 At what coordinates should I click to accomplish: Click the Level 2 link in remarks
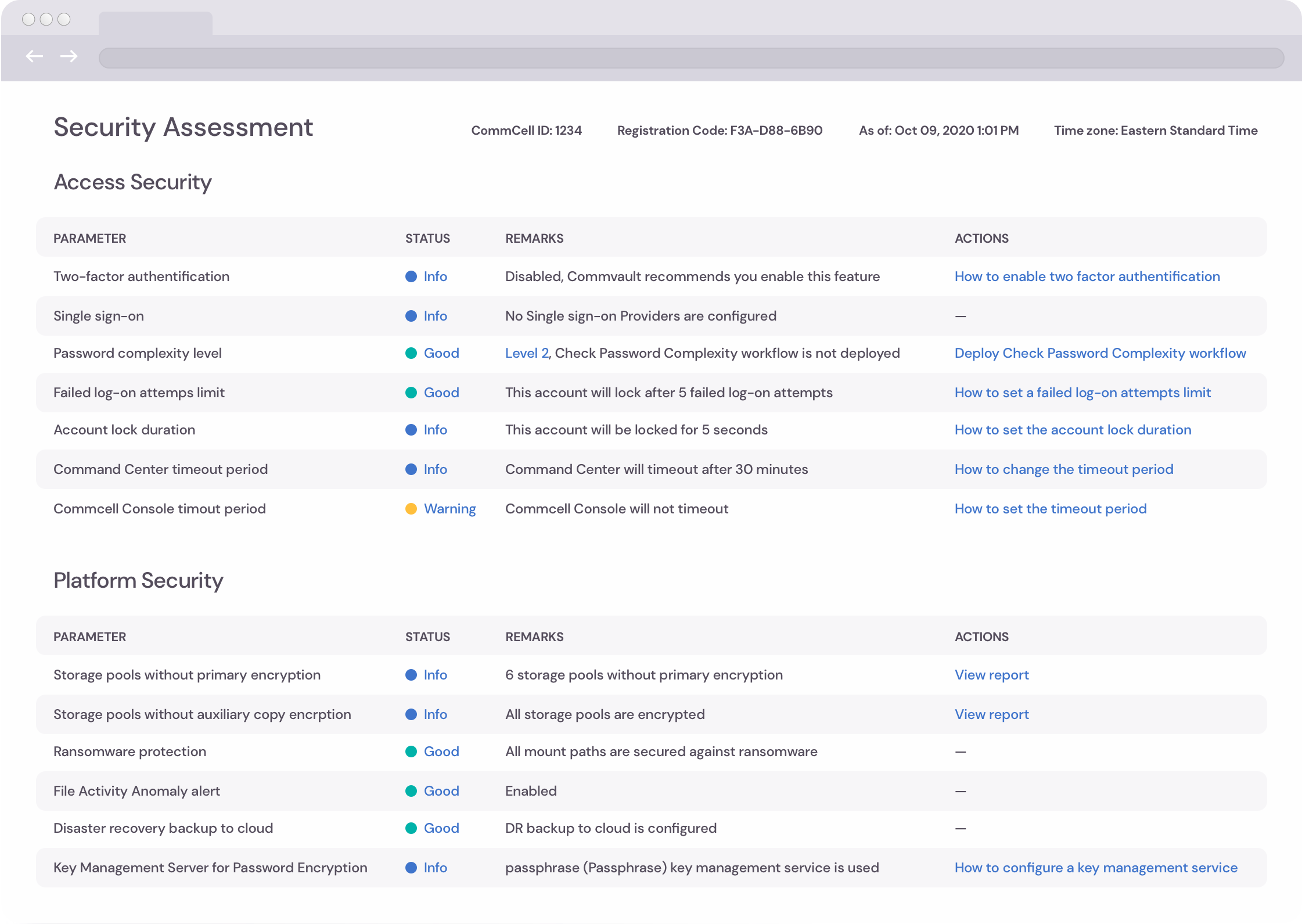coord(527,353)
